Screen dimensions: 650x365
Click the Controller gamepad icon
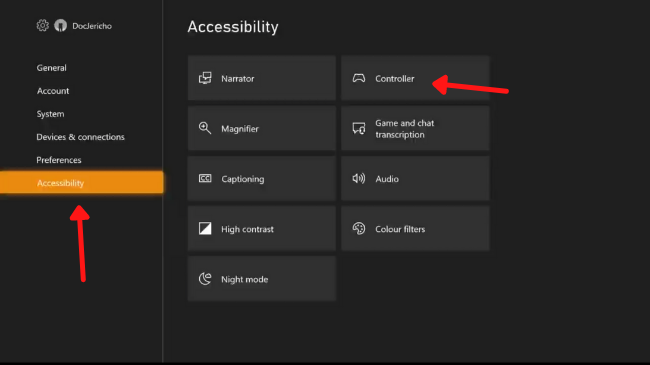(x=359, y=78)
